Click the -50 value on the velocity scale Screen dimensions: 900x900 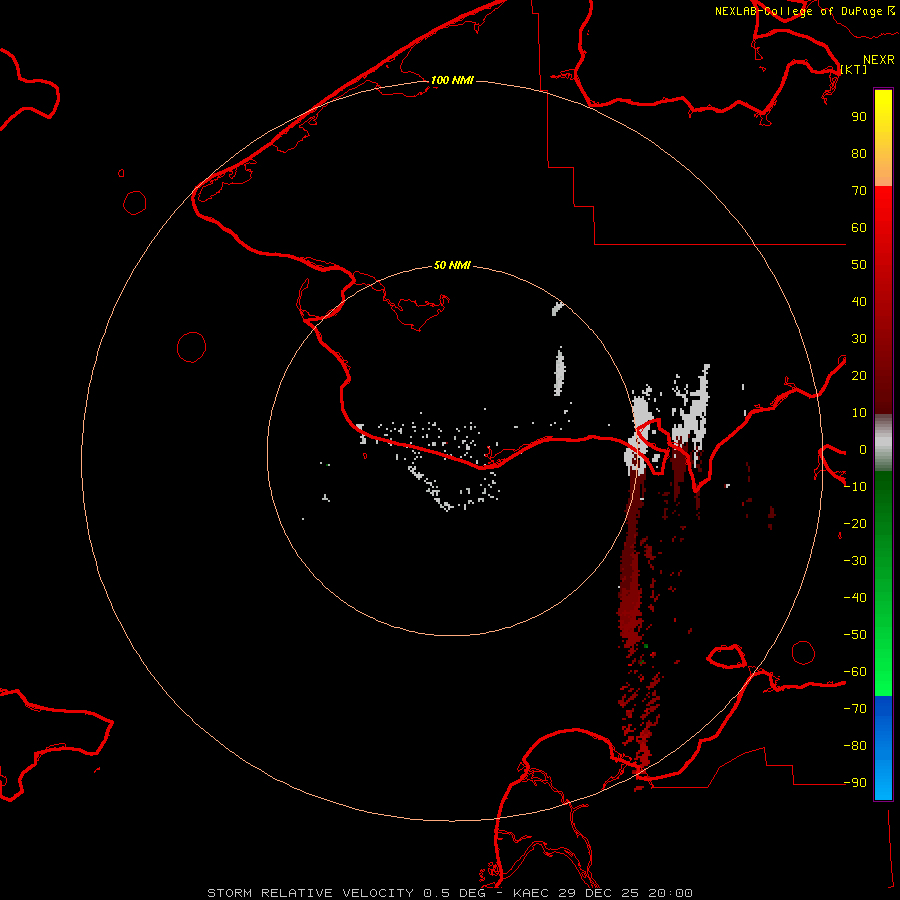tap(855, 635)
